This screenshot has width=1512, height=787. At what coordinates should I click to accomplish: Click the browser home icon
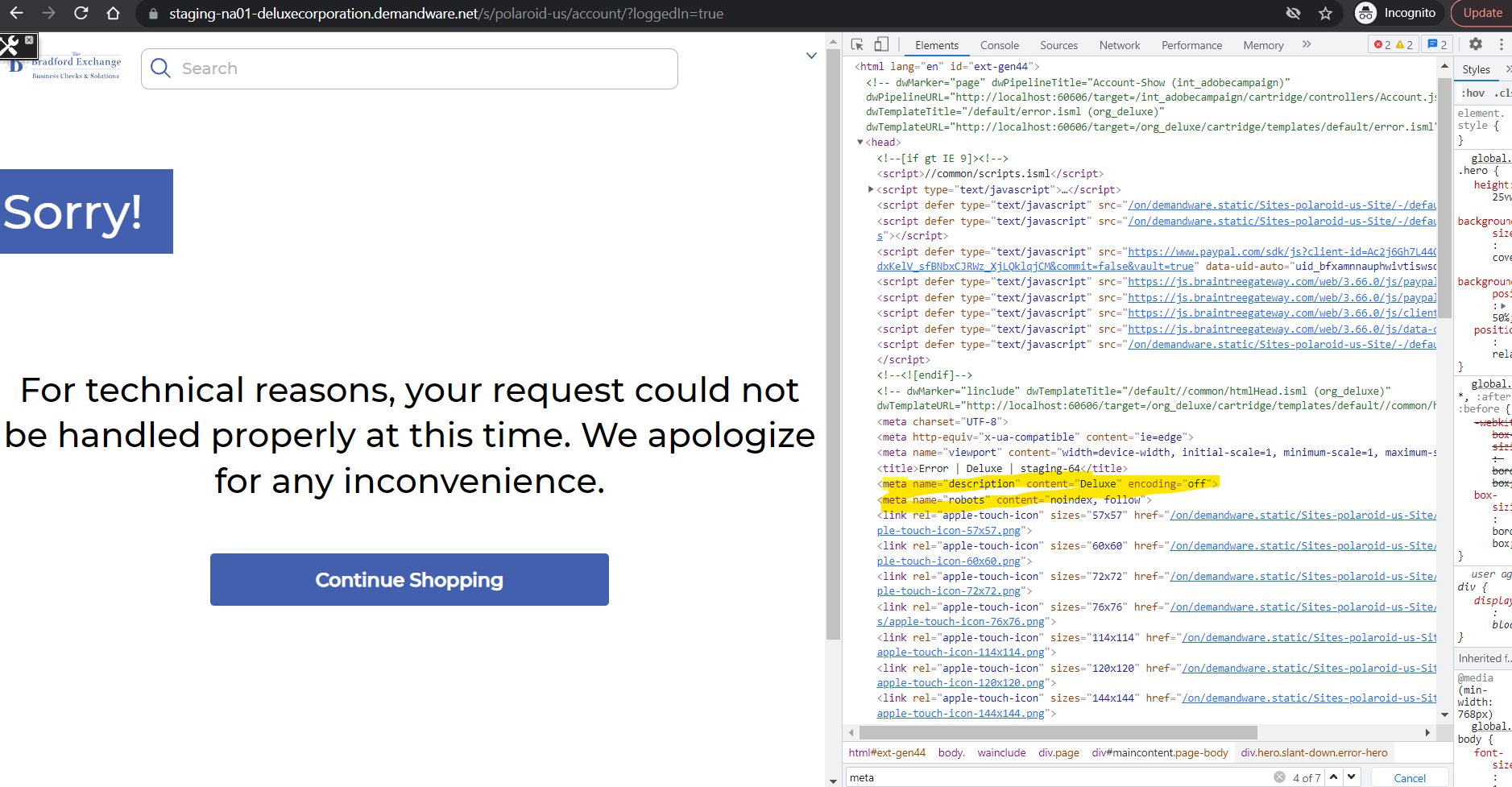(x=114, y=14)
